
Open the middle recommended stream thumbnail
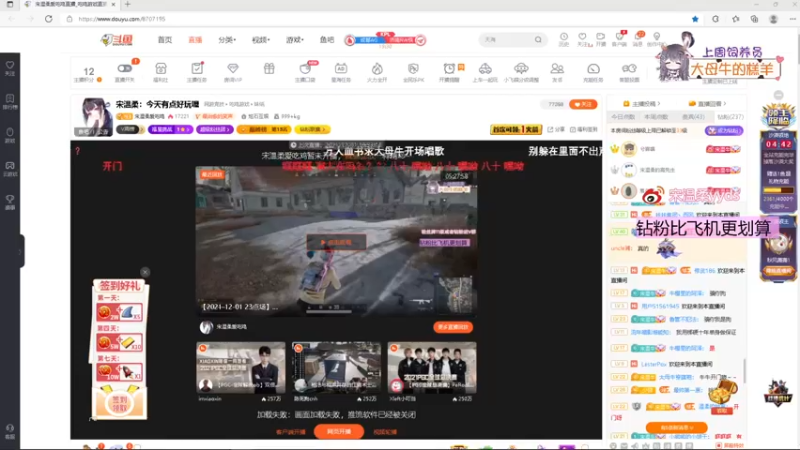[x=336, y=367]
